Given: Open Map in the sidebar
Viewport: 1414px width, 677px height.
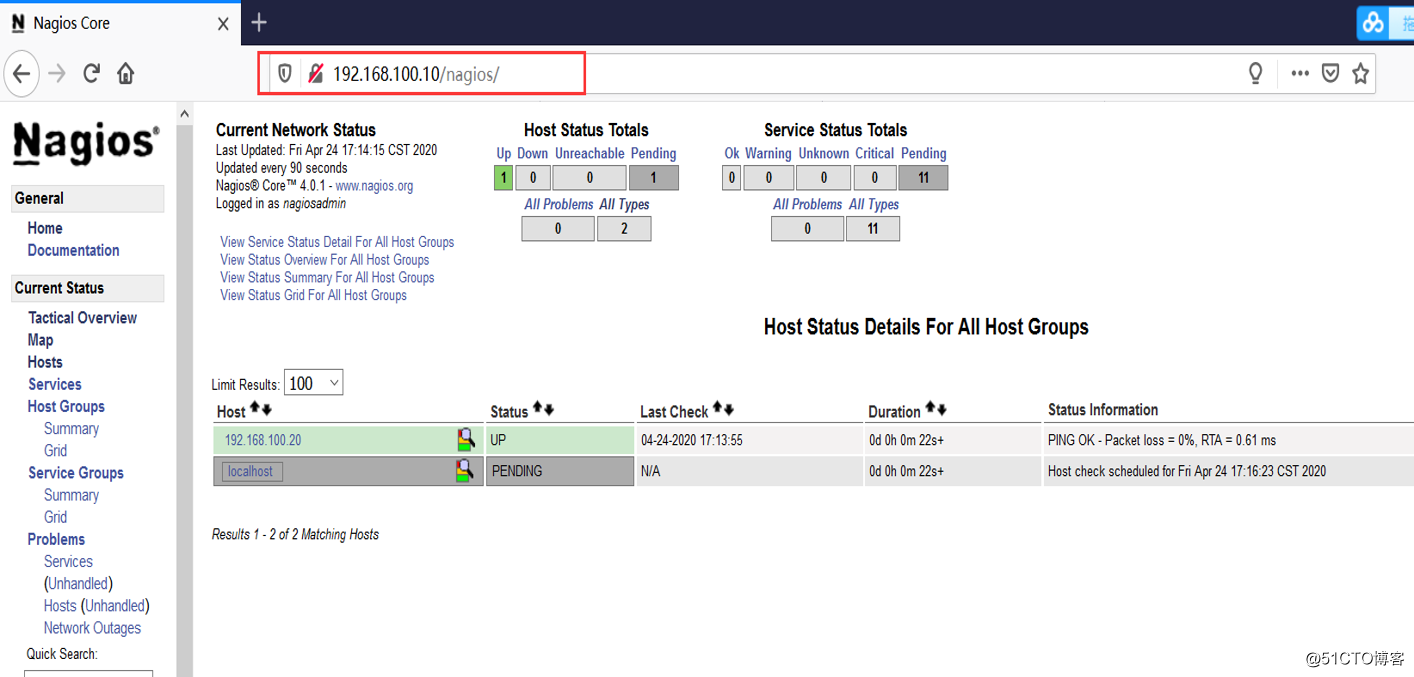Looking at the screenshot, I should click(40, 340).
